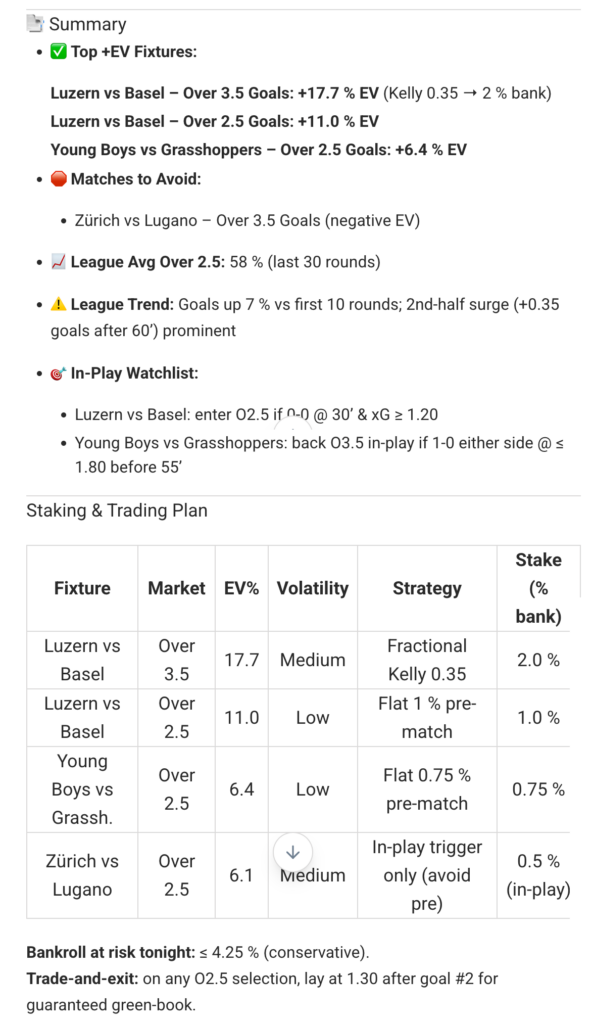The height and width of the screenshot is (1024, 593).
Task: Click the EV% column header
Action: coord(242,588)
